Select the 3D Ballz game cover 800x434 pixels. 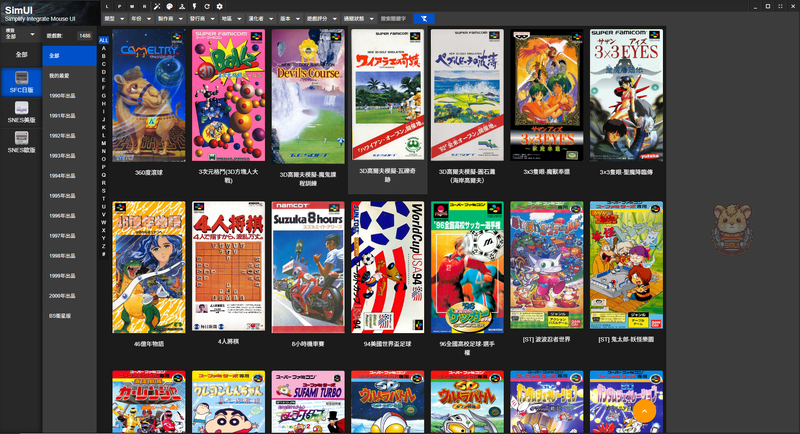click(x=229, y=95)
